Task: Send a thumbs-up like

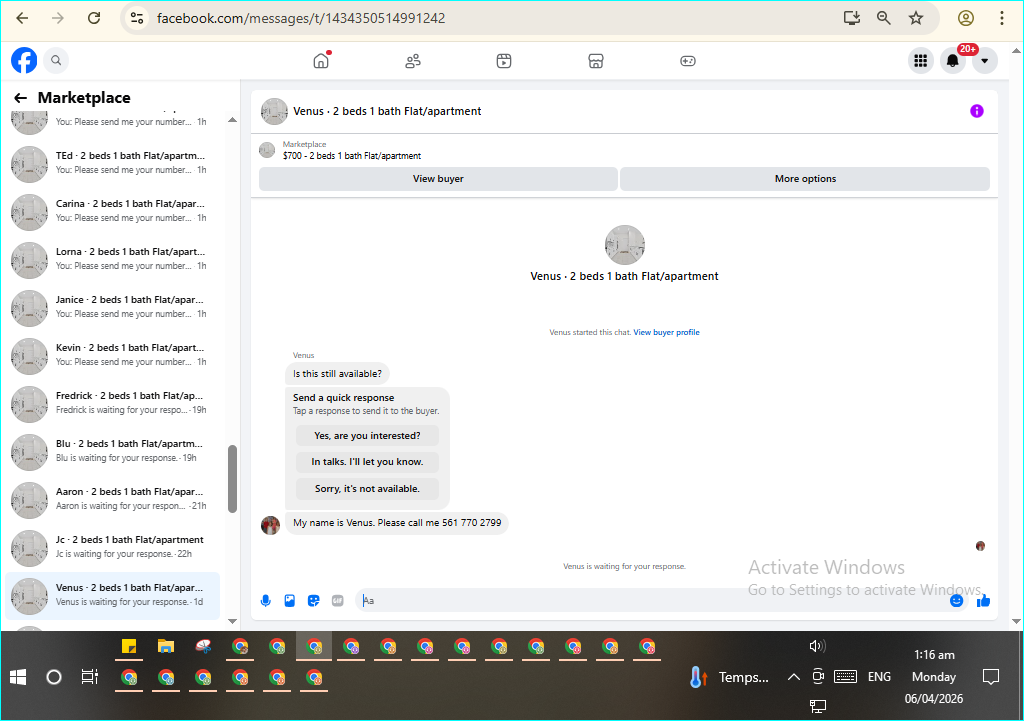Action: pyautogui.click(x=984, y=601)
